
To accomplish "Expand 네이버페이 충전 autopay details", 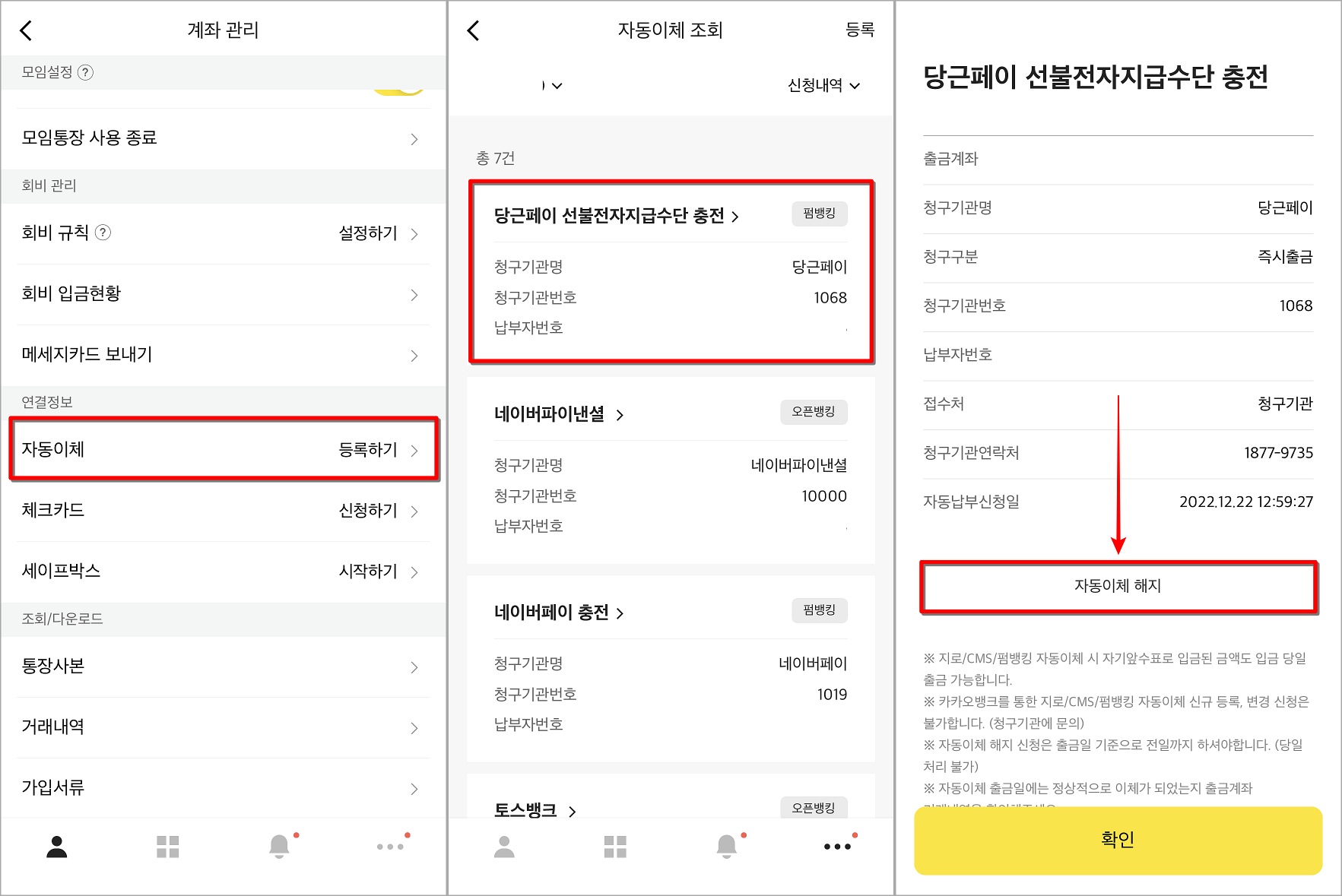I will tap(559, 613).
